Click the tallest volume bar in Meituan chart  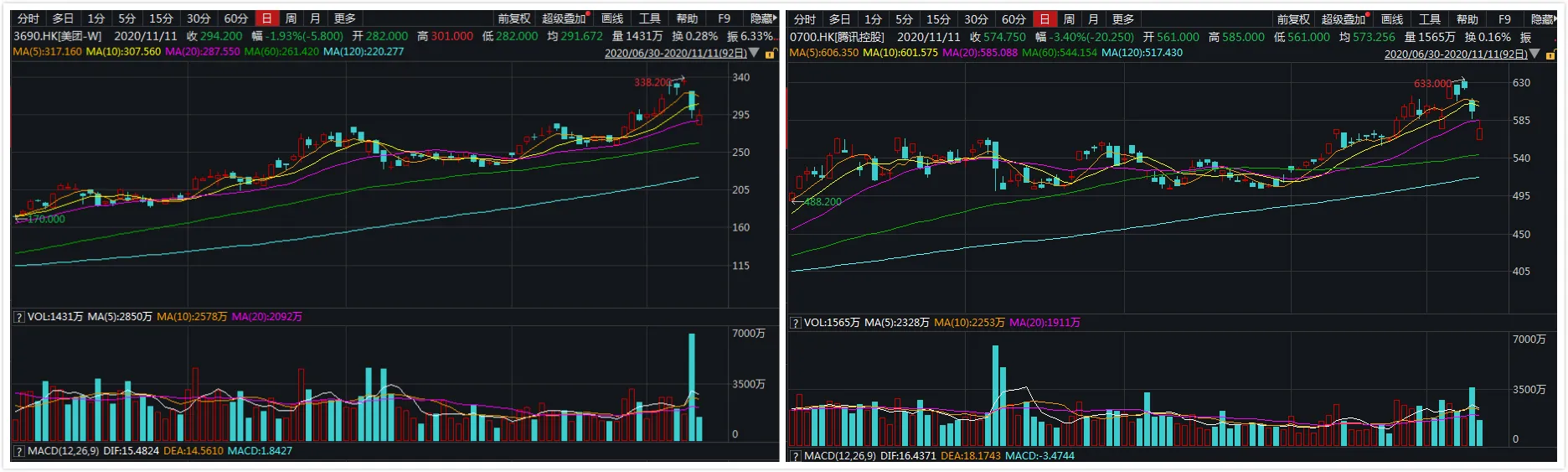pyautogui.click(x=692, y=387)
